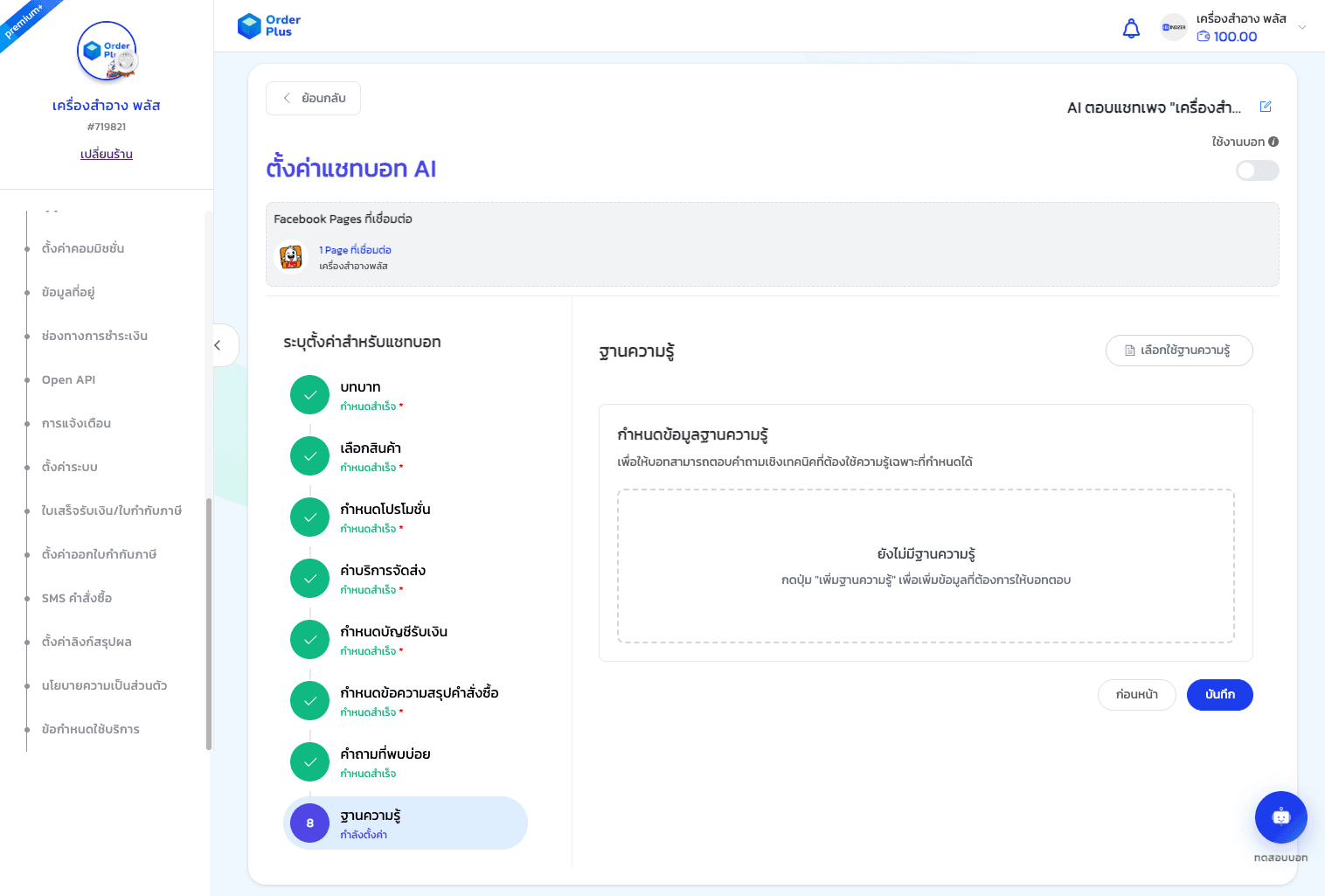Open the เปลี่ยนร้าน link

pos(105,154)
